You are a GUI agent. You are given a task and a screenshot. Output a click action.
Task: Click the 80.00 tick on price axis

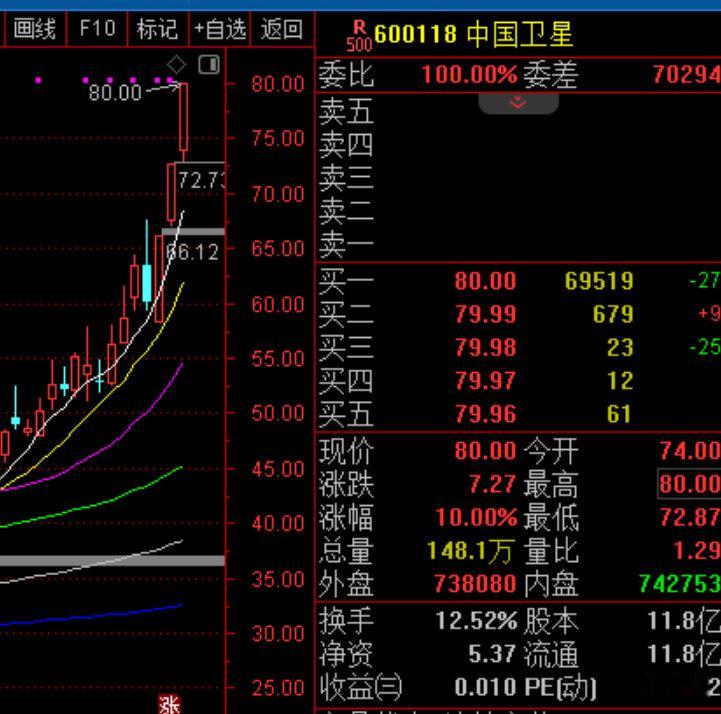[x=278, y=84]
